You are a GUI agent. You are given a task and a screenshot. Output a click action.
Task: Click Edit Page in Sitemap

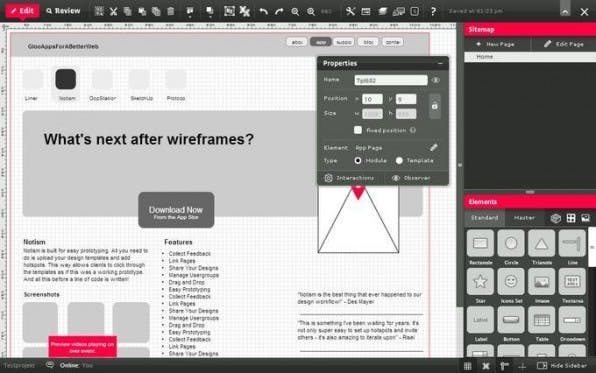point(564,44)
